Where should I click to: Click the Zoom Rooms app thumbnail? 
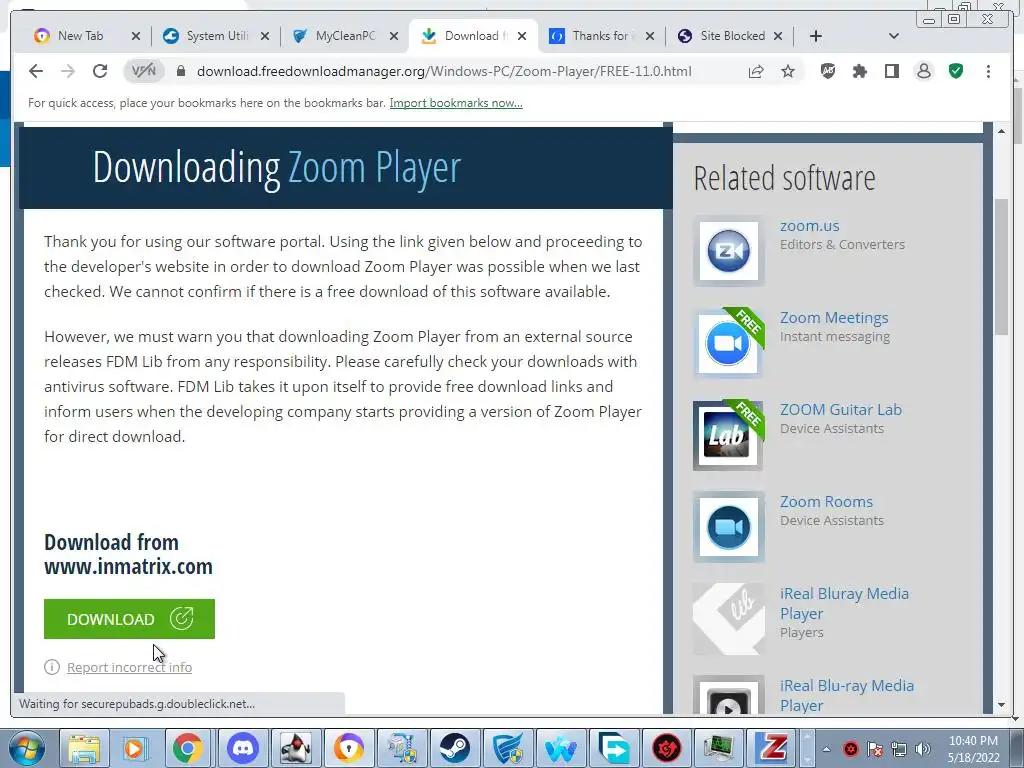[728, 527]
